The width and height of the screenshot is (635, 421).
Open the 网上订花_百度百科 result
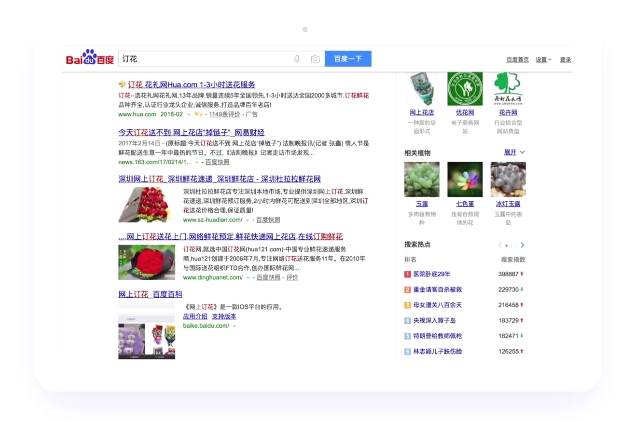click(x=150, y=294)
